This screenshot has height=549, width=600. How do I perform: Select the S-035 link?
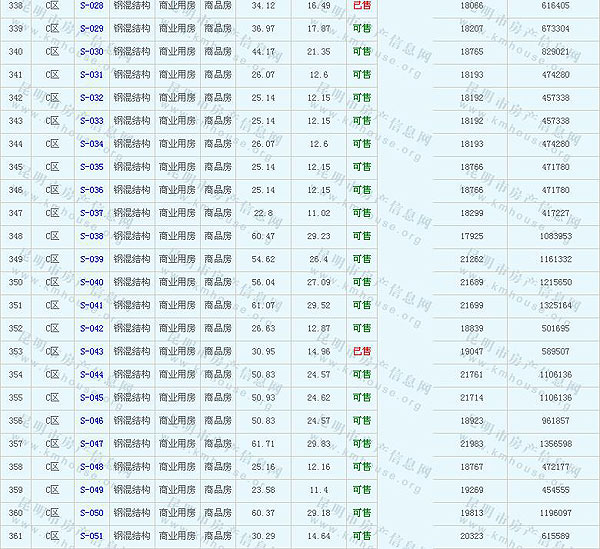(x=90, y=167)
